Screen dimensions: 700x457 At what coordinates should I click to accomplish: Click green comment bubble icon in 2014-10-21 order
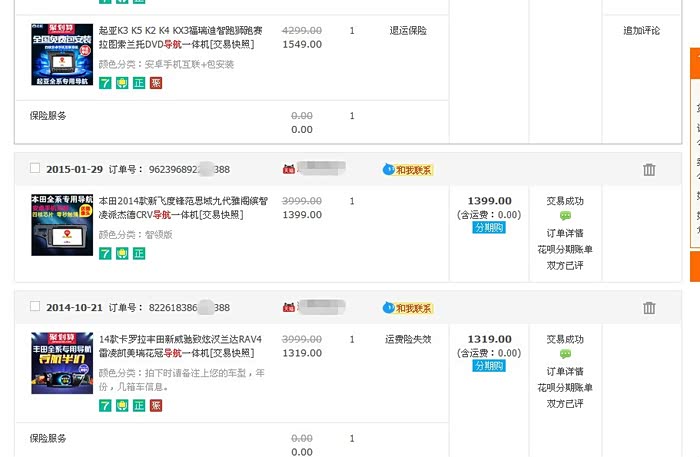(x=565, y=354)
